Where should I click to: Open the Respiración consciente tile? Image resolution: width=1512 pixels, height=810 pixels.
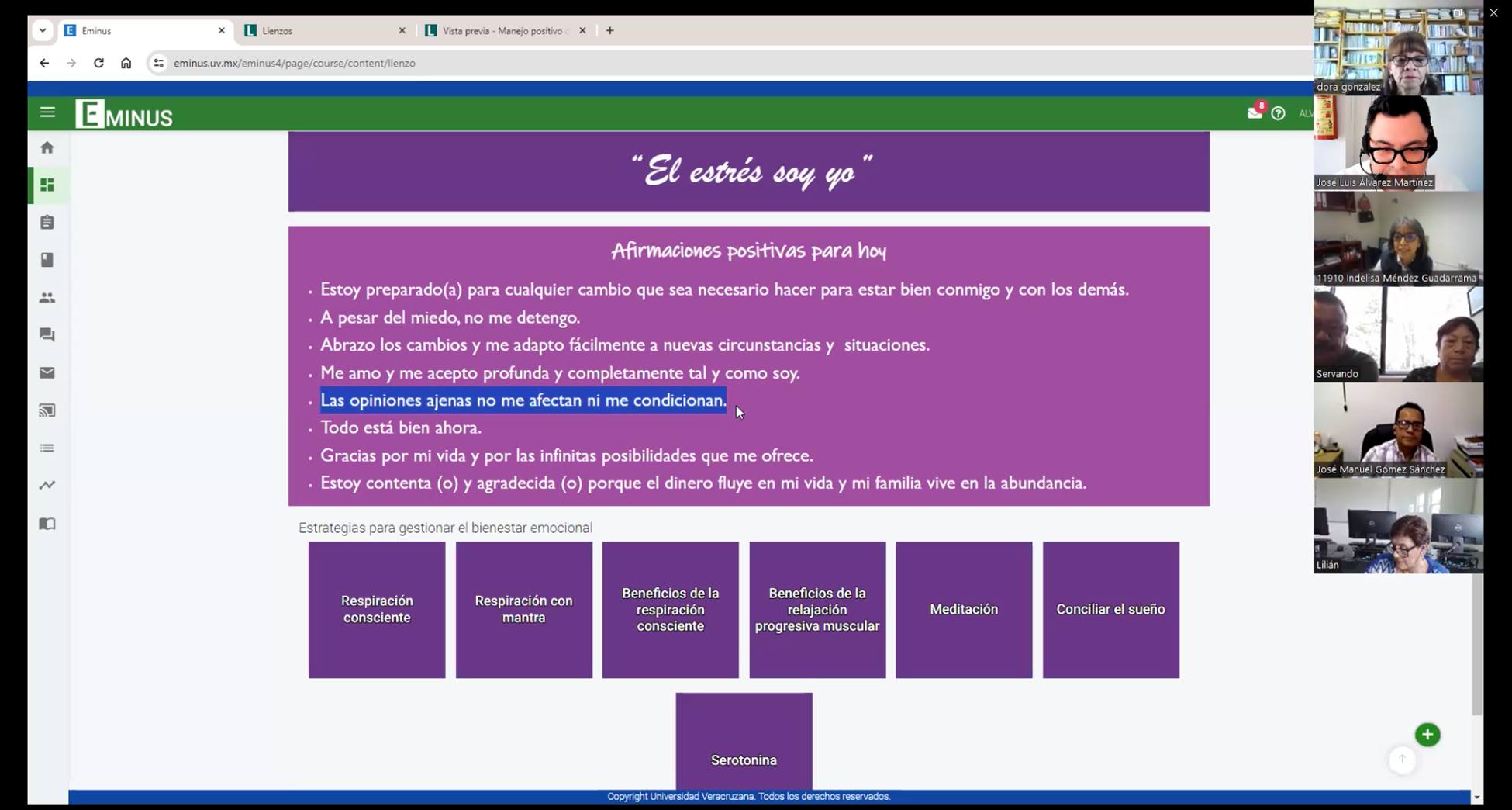point(377,610)
